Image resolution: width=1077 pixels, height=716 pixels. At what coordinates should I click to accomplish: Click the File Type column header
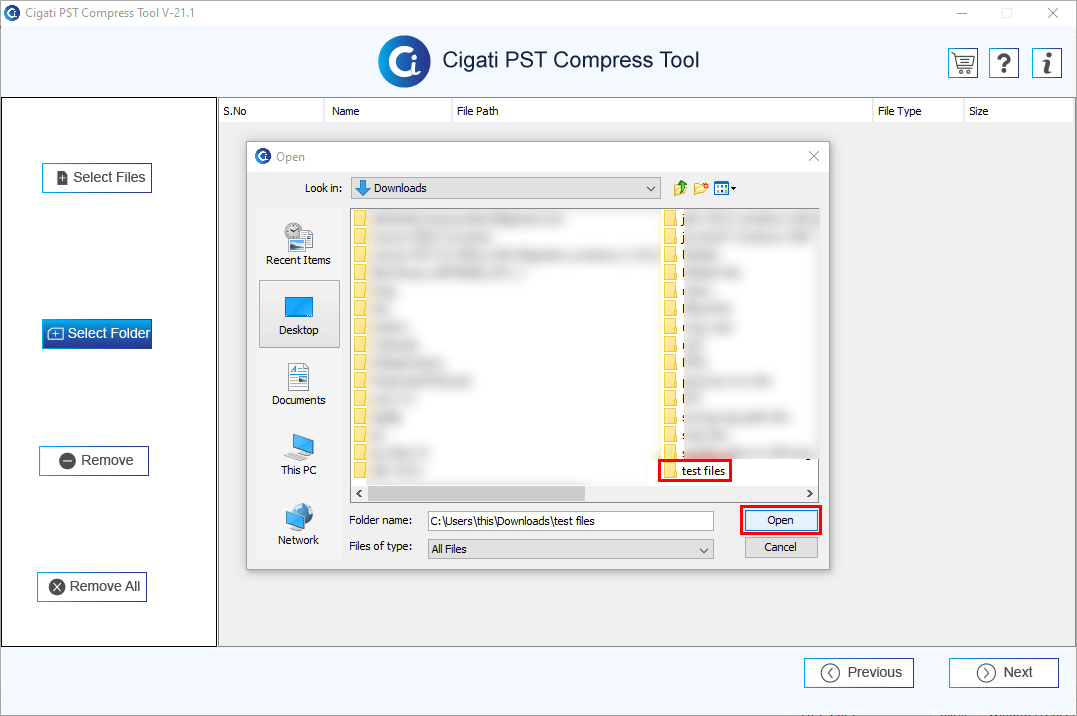click(x=918, y=111)
